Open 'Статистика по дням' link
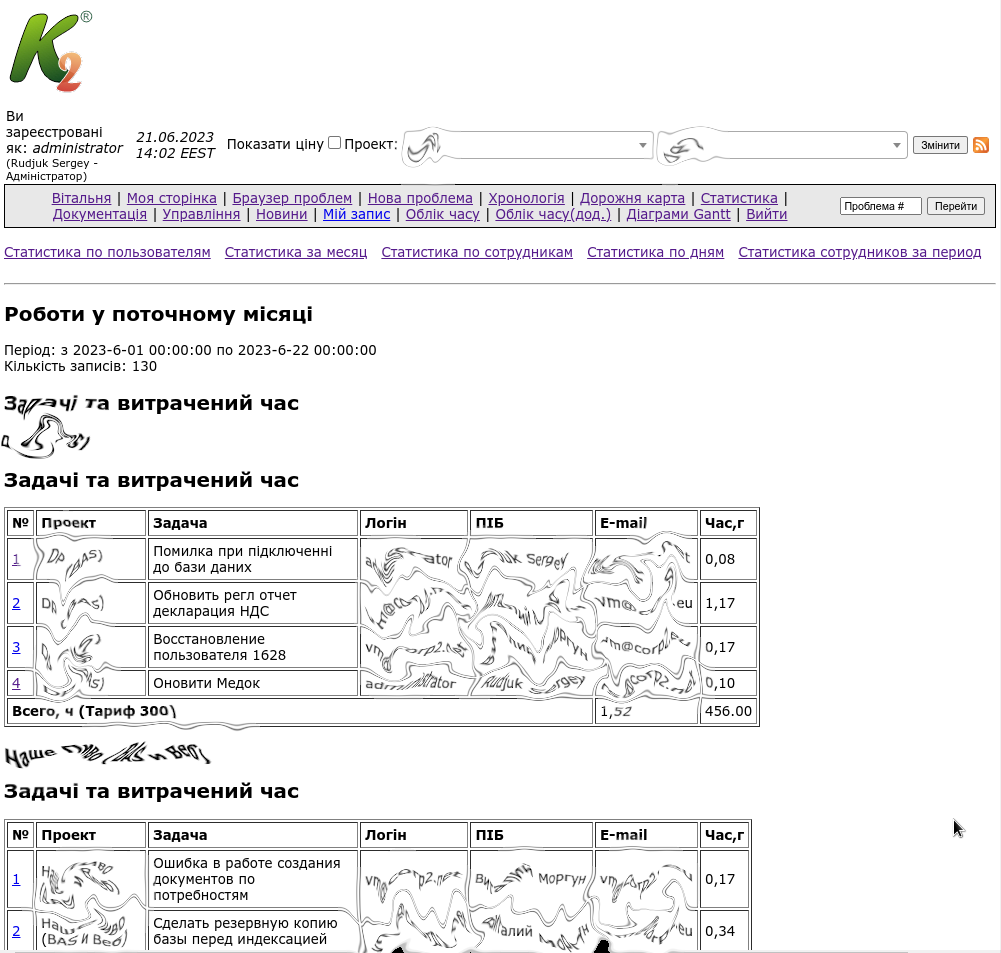Viewport: 1001px width, 953px height. pyautogui.click(x=655, y=252)
